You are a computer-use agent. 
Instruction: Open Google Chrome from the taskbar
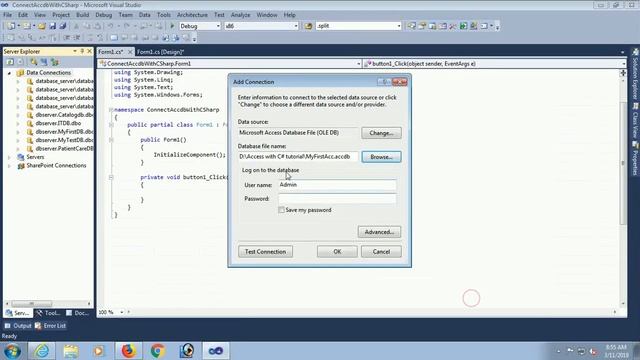(158, 351)
